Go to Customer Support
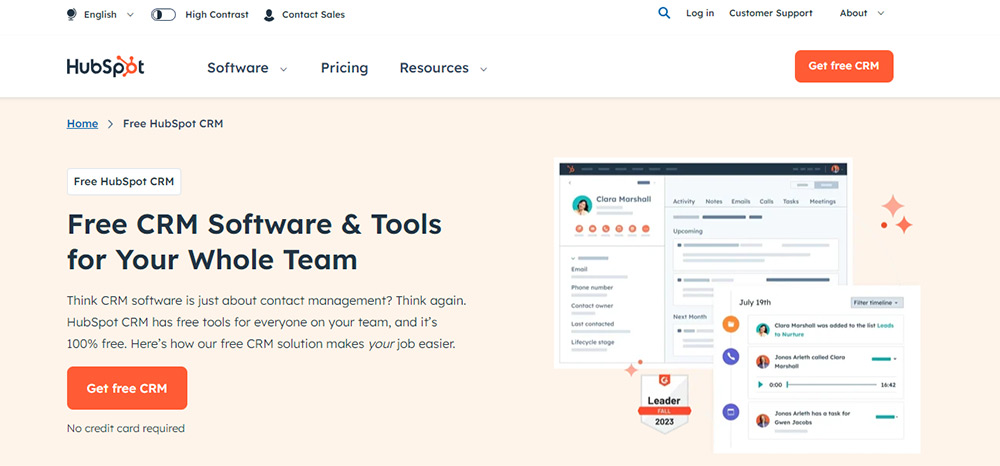 [770, 13]
